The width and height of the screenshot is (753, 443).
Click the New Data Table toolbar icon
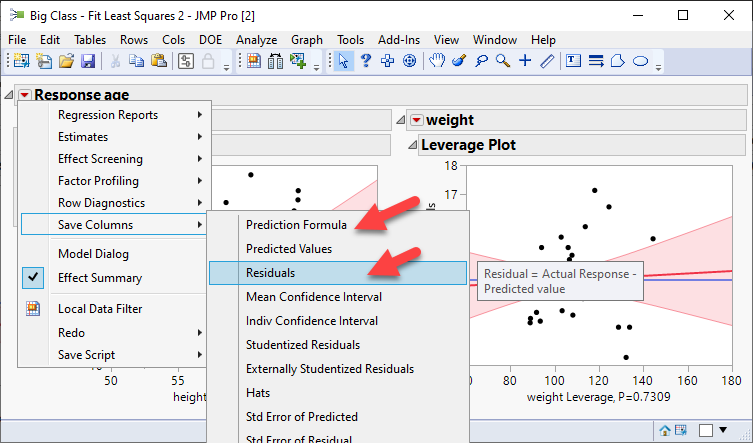point(21,61)
